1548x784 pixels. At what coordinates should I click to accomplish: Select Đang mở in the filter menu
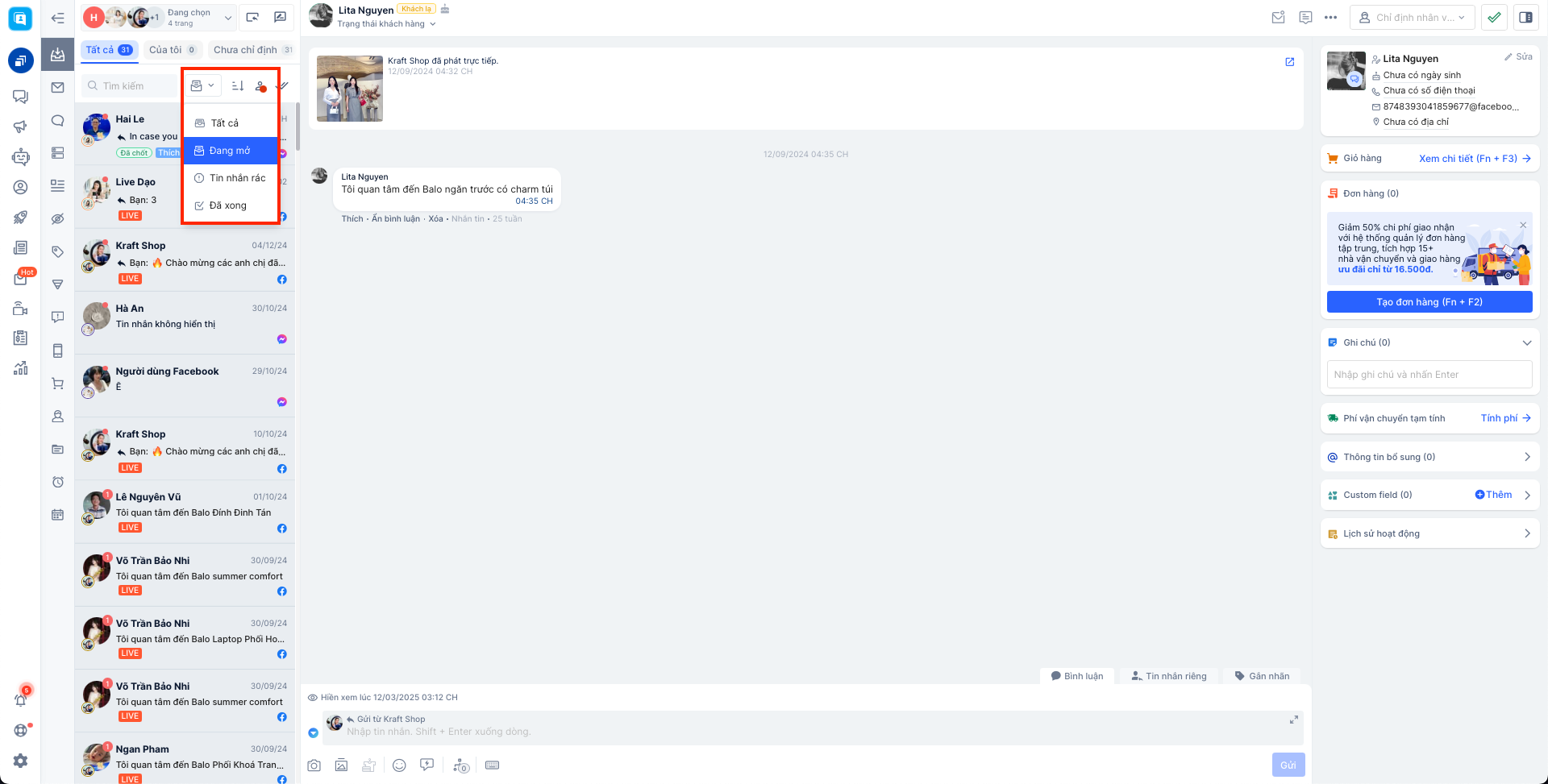(x=231, y=151)
